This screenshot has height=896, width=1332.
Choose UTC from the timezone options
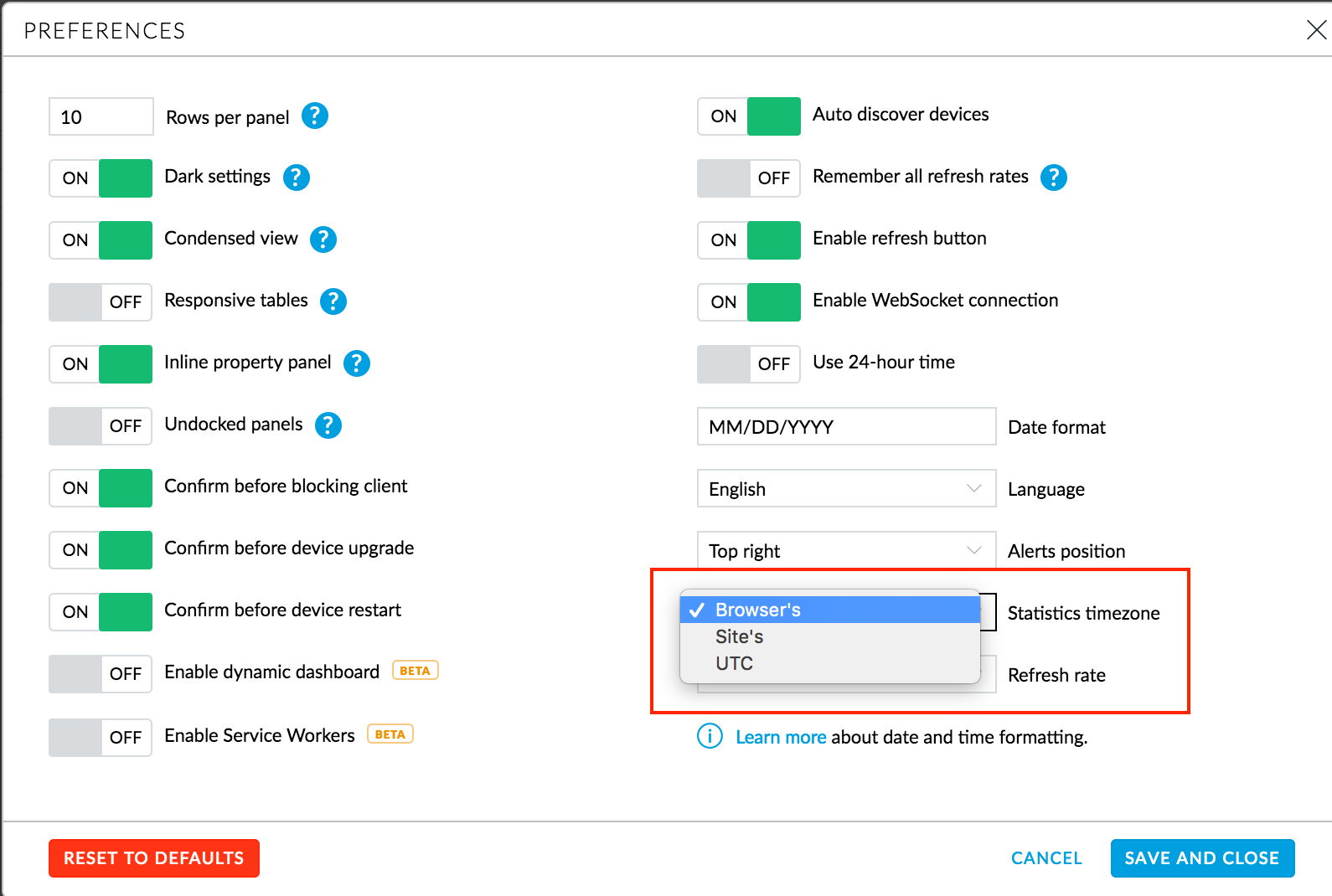pyautogui.click(x=735, y=664)
